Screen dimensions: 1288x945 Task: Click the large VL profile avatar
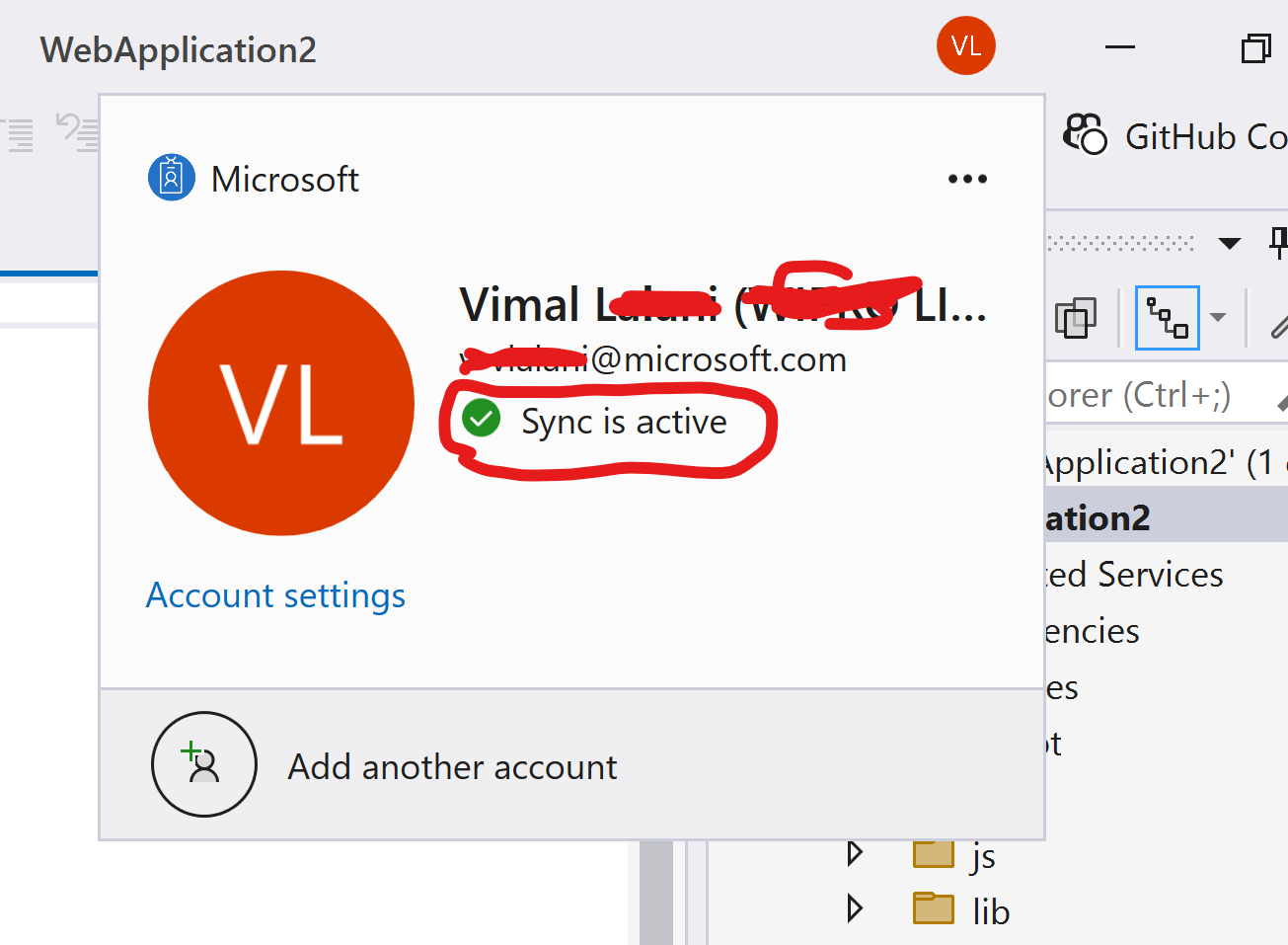pos(281,403)
